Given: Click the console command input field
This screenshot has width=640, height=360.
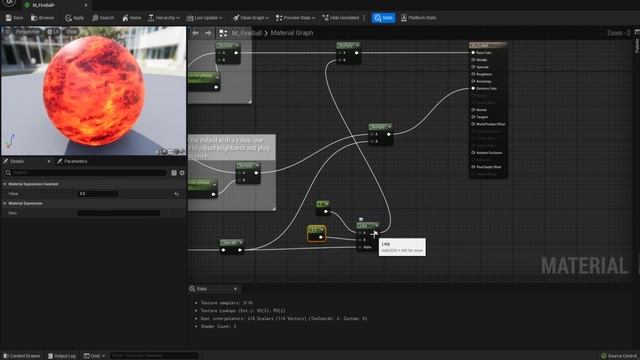Looking at the screenshot, I should pyautogui.click(x=154, y=356).
